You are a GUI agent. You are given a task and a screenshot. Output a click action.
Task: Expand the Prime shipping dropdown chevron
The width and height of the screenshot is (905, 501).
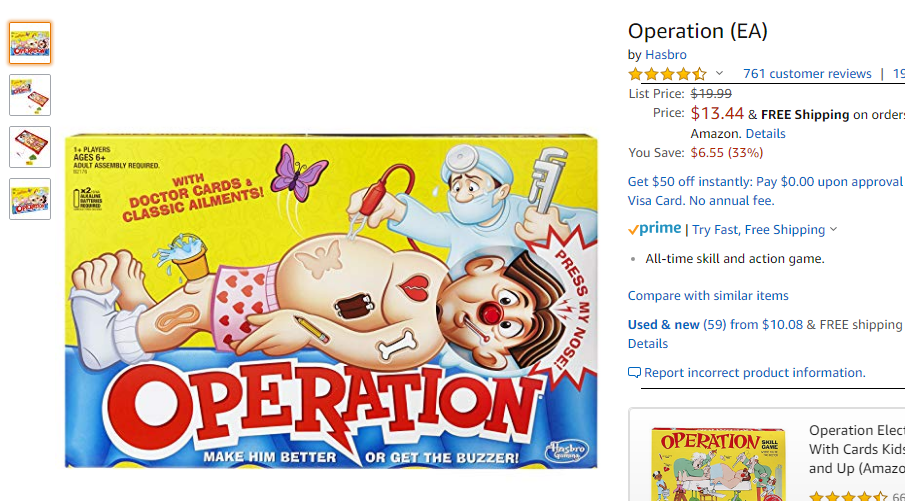coord(833,229)
